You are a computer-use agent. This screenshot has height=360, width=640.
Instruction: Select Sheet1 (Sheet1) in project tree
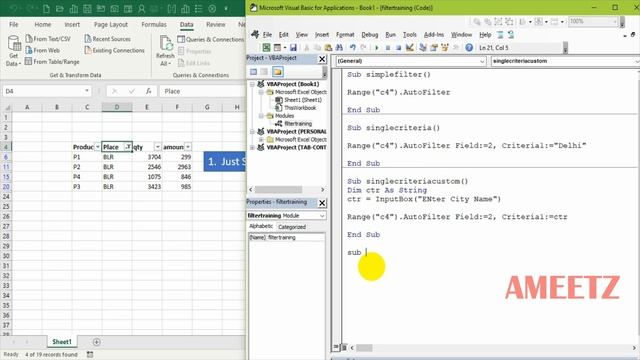298,100
